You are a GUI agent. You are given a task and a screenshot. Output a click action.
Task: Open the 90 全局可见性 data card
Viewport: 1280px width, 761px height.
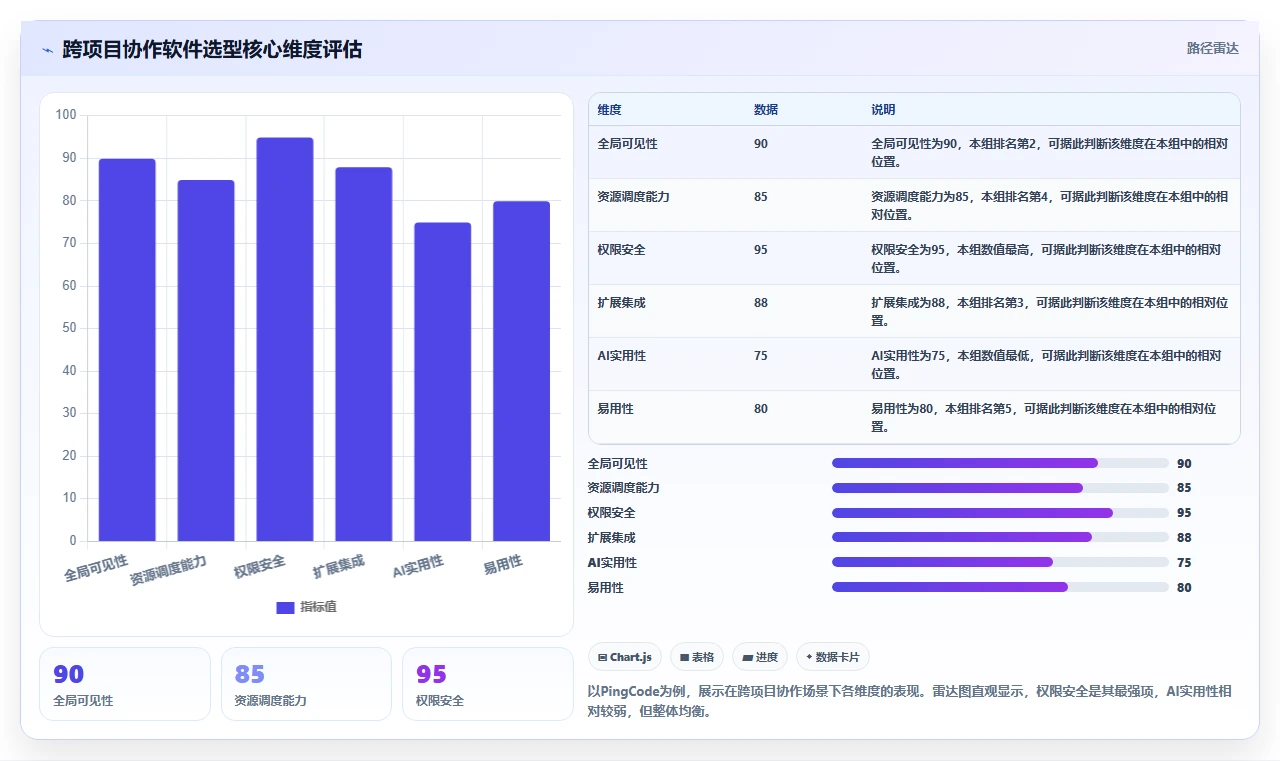click(x=125, y=684)
